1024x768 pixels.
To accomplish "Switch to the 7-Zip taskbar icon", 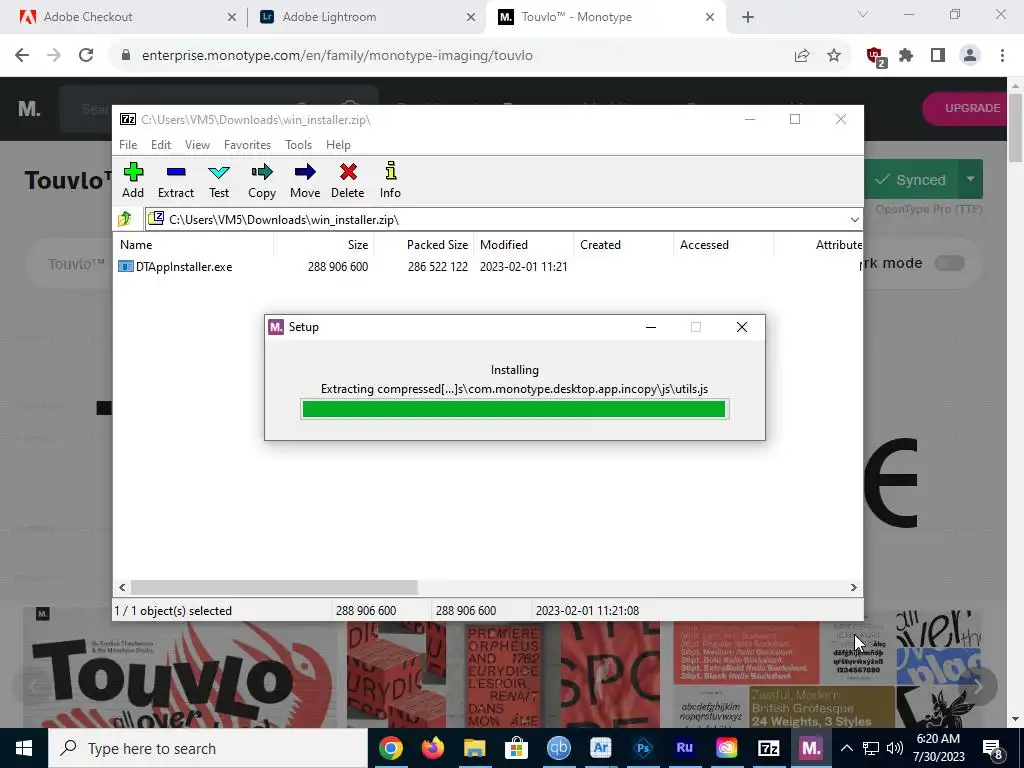I will pyautogui.click(x=769, y=748).
